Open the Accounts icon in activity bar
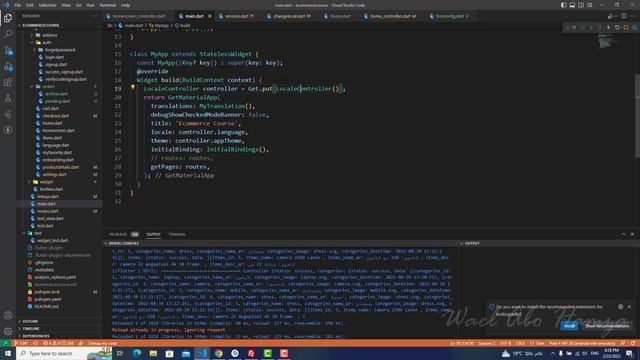Viewport: 640px width, 360px height. click(x=8, y=316)
